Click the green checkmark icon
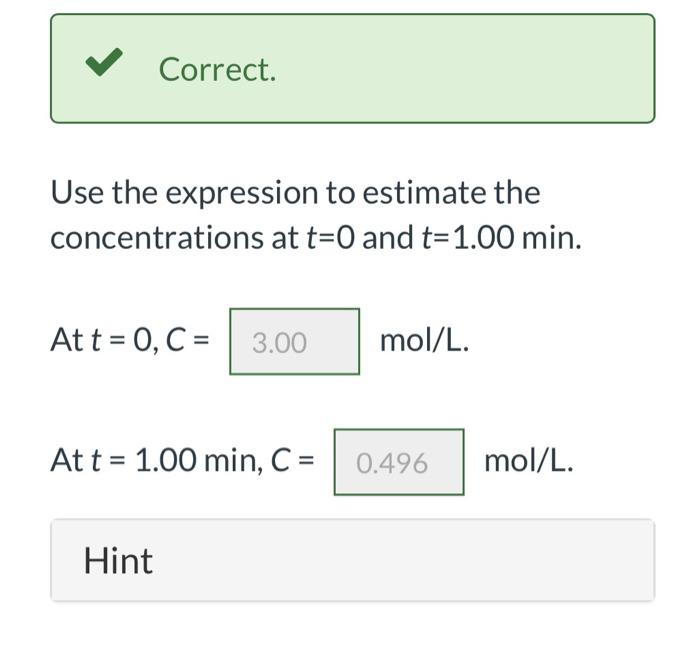 tap(104, 62)
